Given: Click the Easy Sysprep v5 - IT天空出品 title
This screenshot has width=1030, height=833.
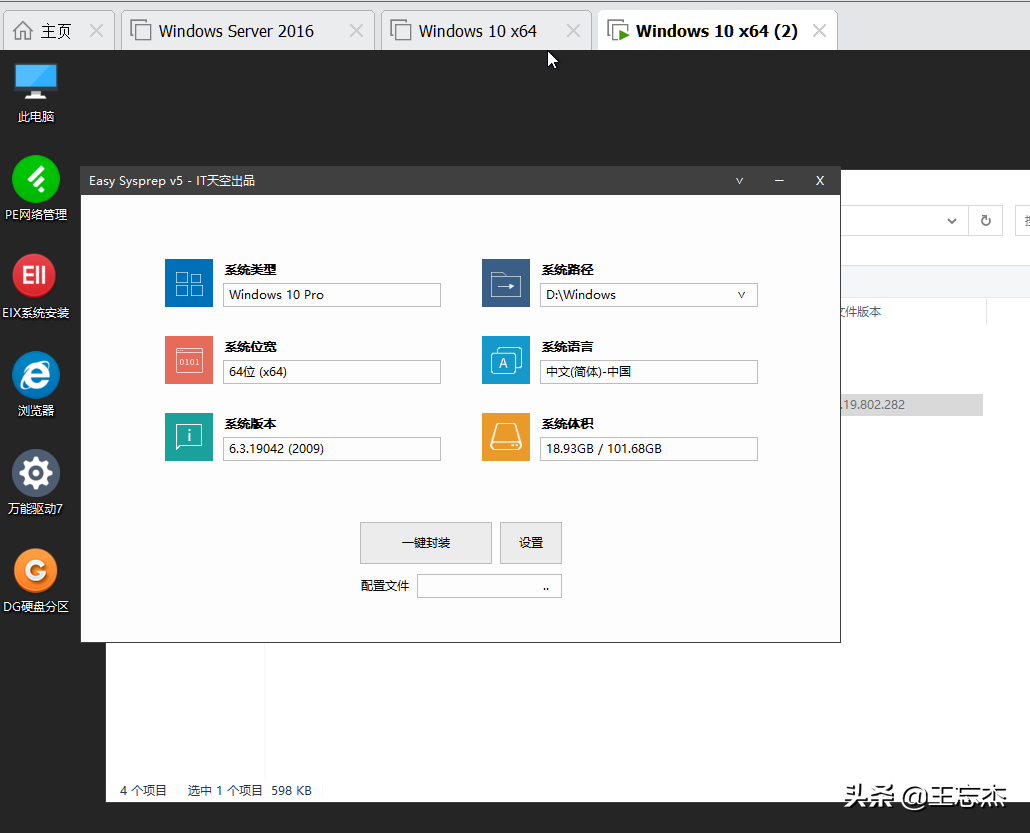Looking at the screenshot, I should click(x=172, y=181).
